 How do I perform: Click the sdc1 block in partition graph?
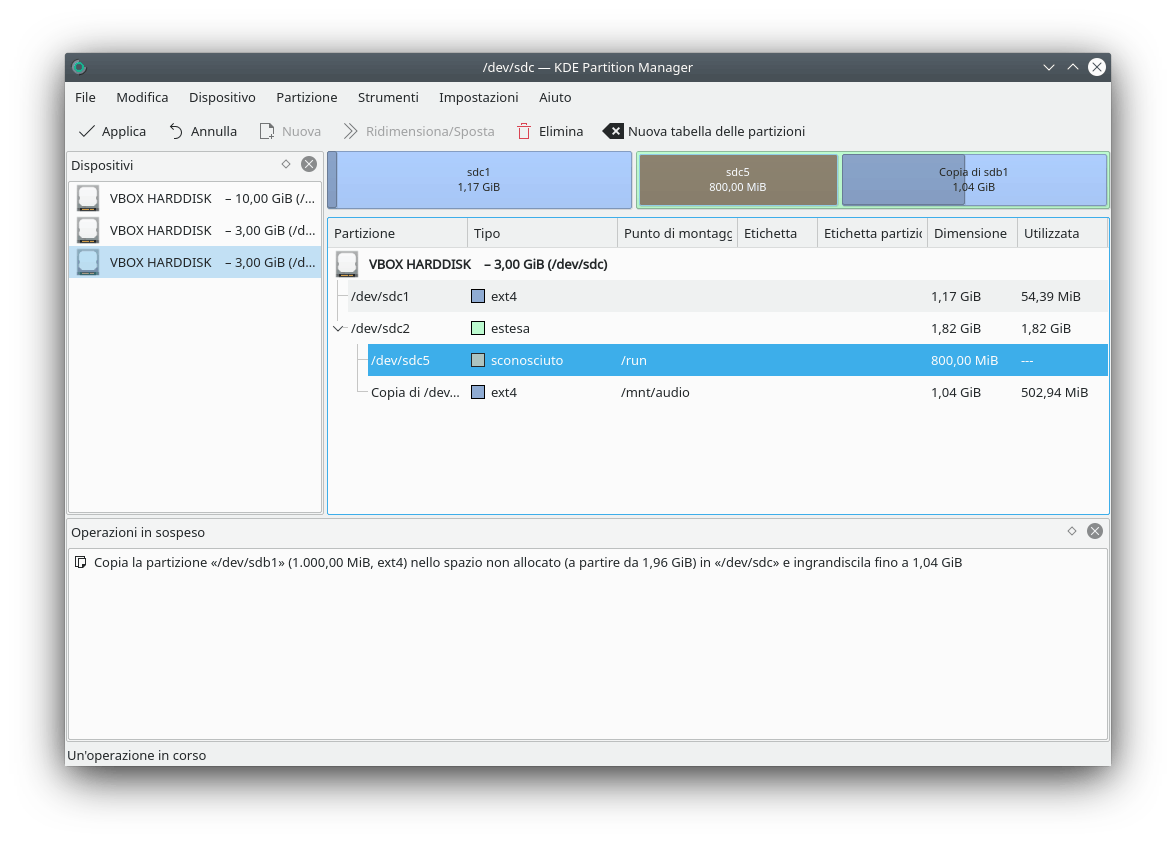[x=480, y=180]
